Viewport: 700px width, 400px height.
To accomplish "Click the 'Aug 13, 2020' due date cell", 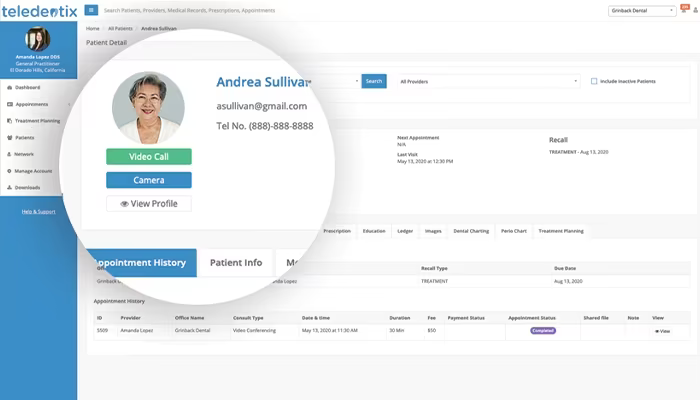I will pyautogui.click(x=568, y=281).
